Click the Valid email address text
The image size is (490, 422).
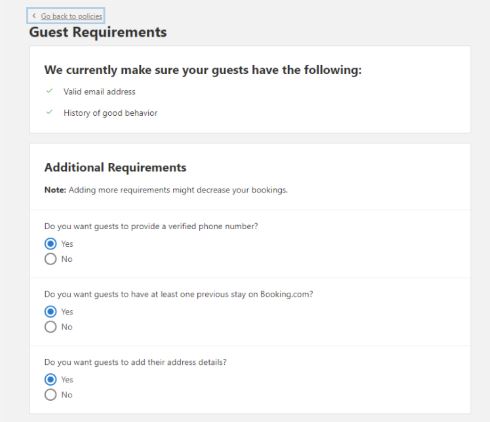[x=99, y=92]
